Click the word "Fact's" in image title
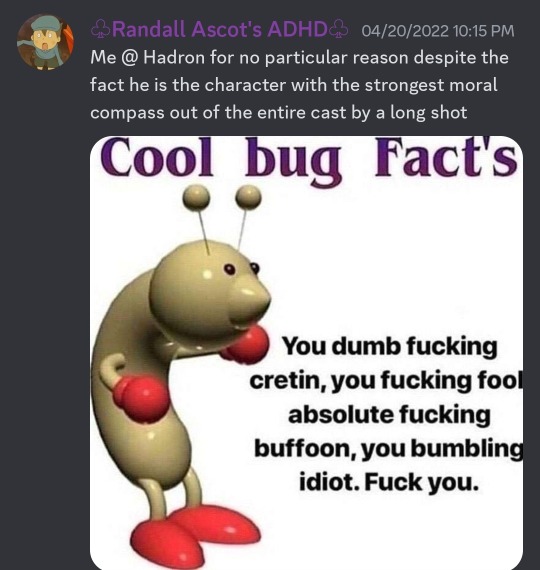 (446, 157)
